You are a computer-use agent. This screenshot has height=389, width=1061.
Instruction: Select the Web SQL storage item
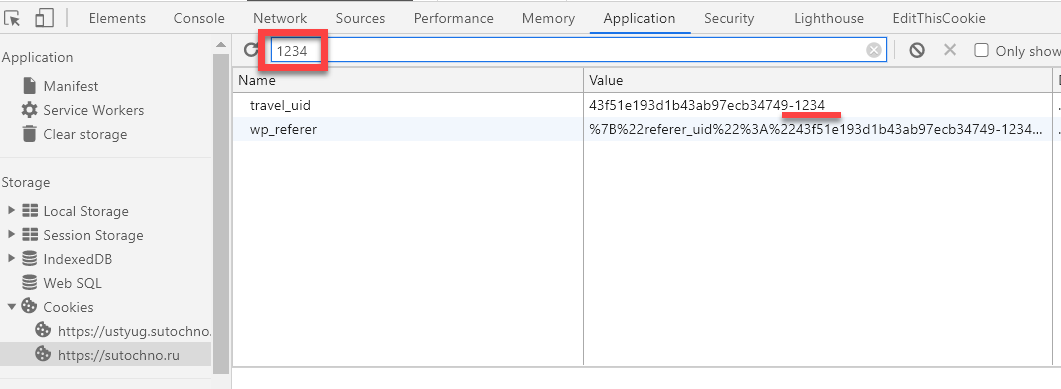pos(72,283)
